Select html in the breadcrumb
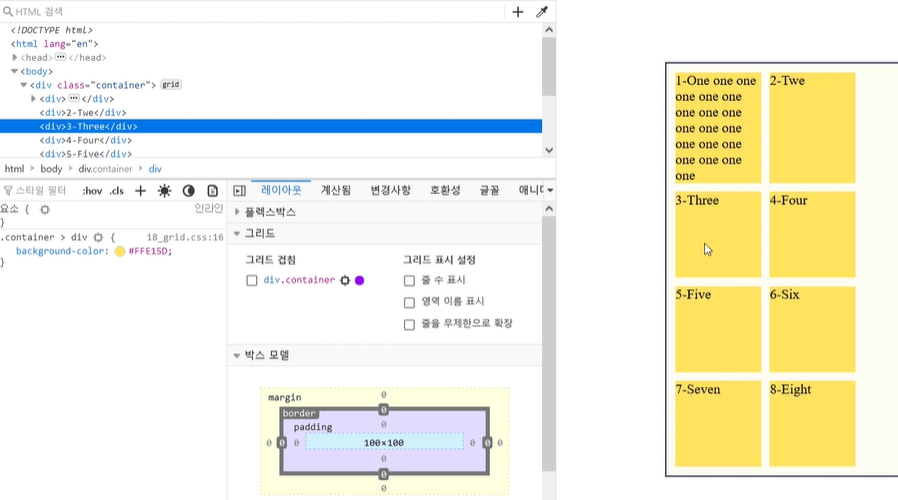 (x=14, y=169)
